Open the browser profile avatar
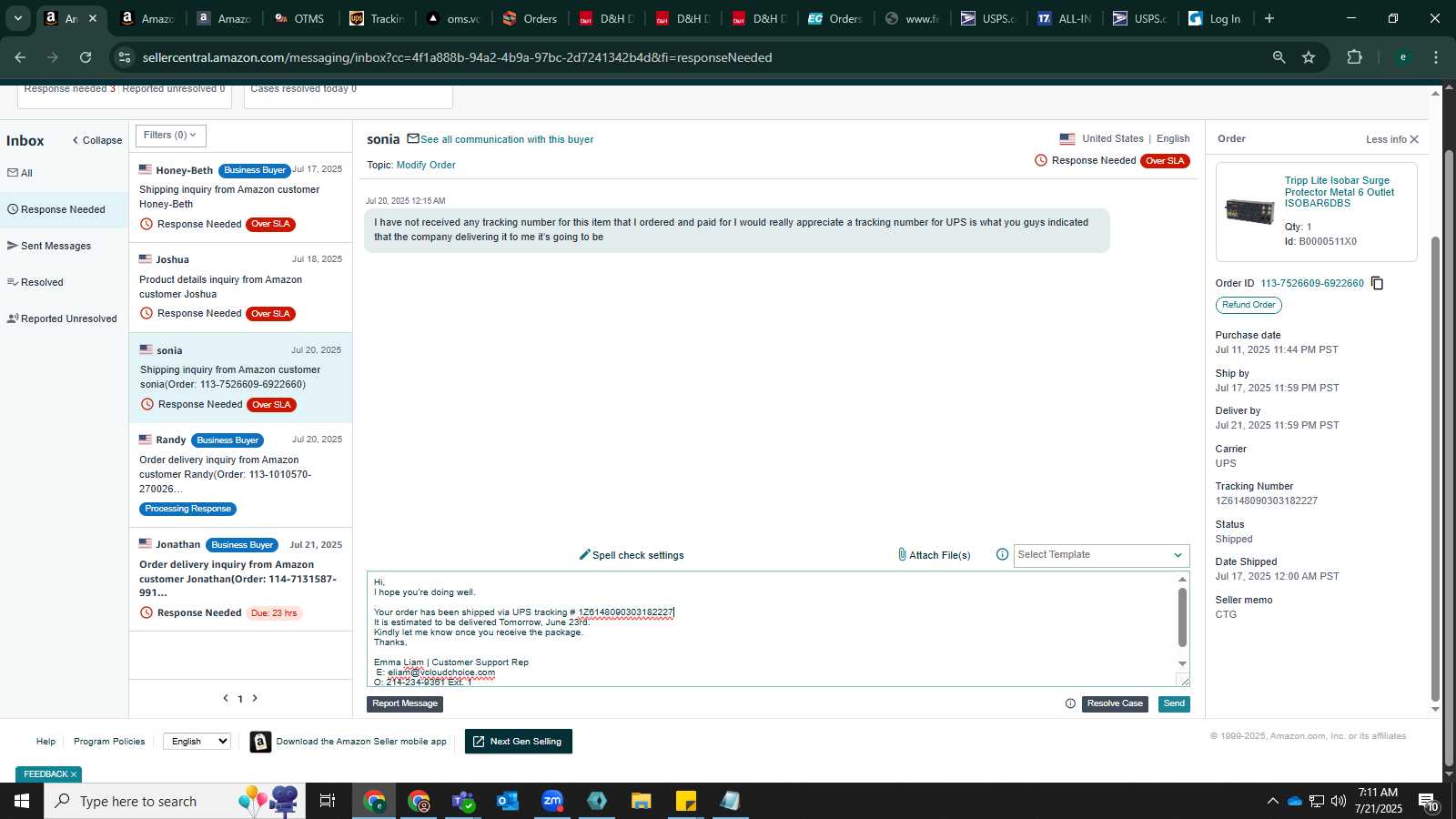 (1402, 57)
